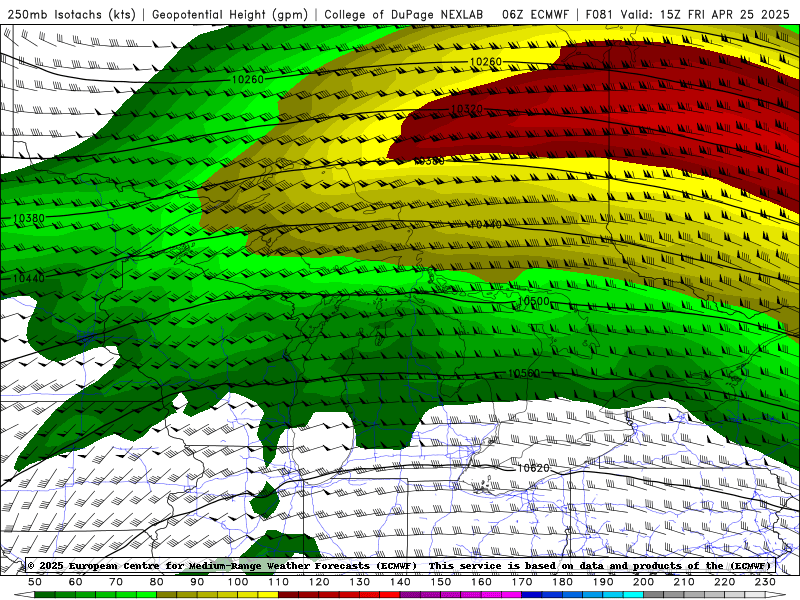This screenshot has height=600, width=800.
Task: Click the 10380 contour label over green shading
Action: [x=29, y=218]
